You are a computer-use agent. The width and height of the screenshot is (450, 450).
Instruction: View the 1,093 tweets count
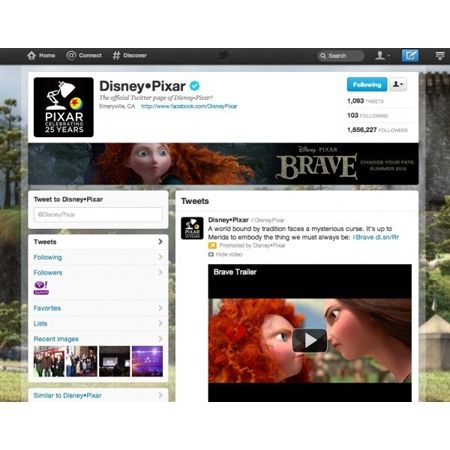click(365, 101)
